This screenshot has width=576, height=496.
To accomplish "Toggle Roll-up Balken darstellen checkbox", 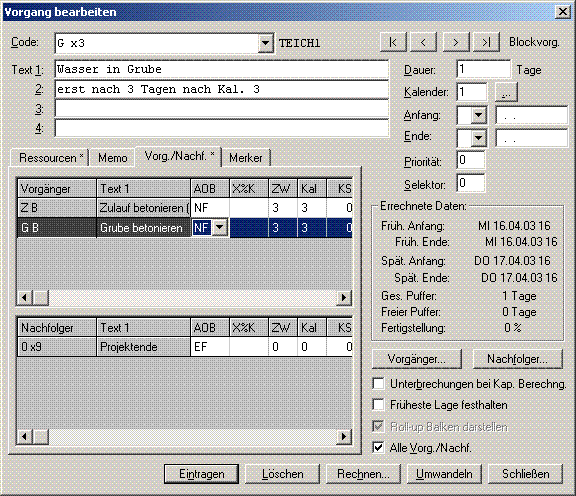I will (x=378, y=427).
